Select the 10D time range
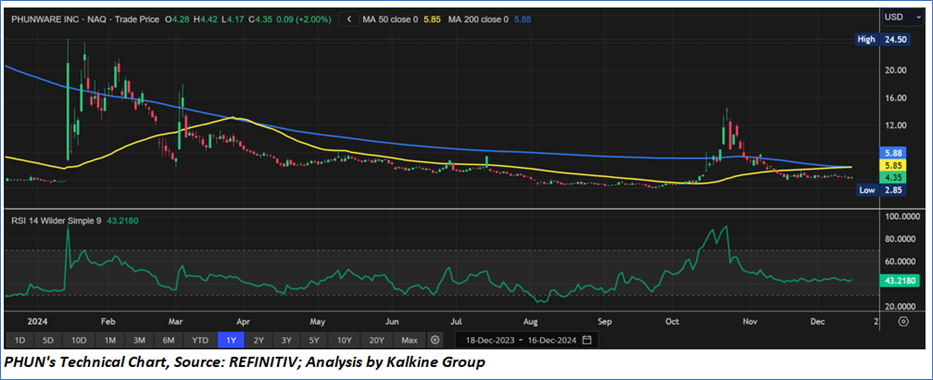Screen dimensions: 933x380 point(79,340)
